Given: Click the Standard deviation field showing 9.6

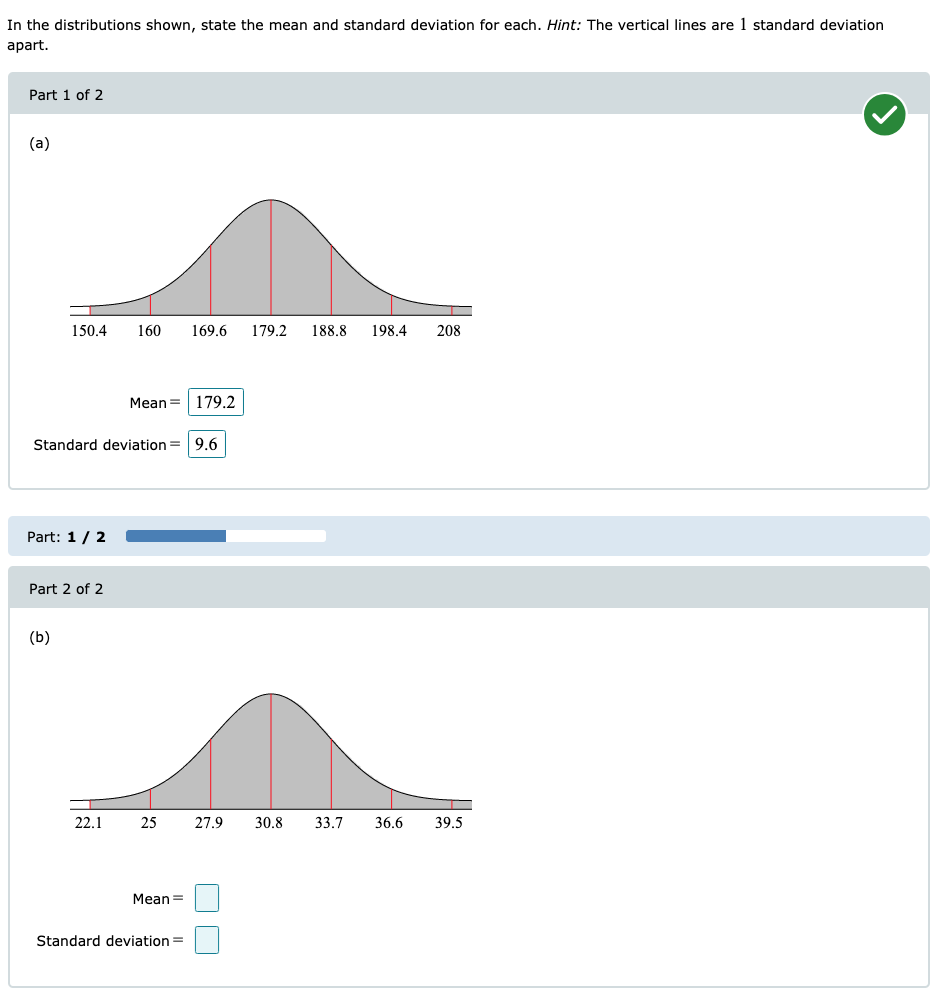Looking at the screenshot, I should pyautogui.click(x=207, y=444).
